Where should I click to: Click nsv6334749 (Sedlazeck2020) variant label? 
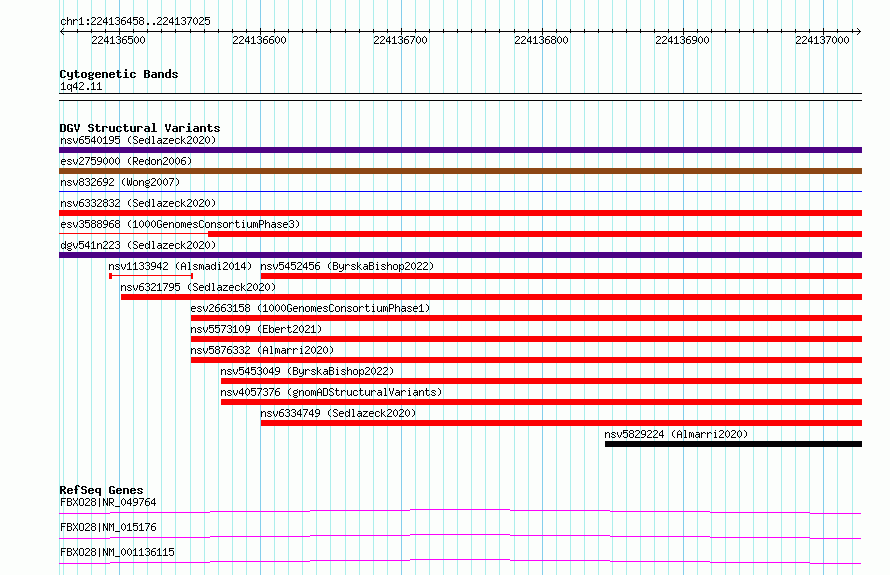(338, 413)
